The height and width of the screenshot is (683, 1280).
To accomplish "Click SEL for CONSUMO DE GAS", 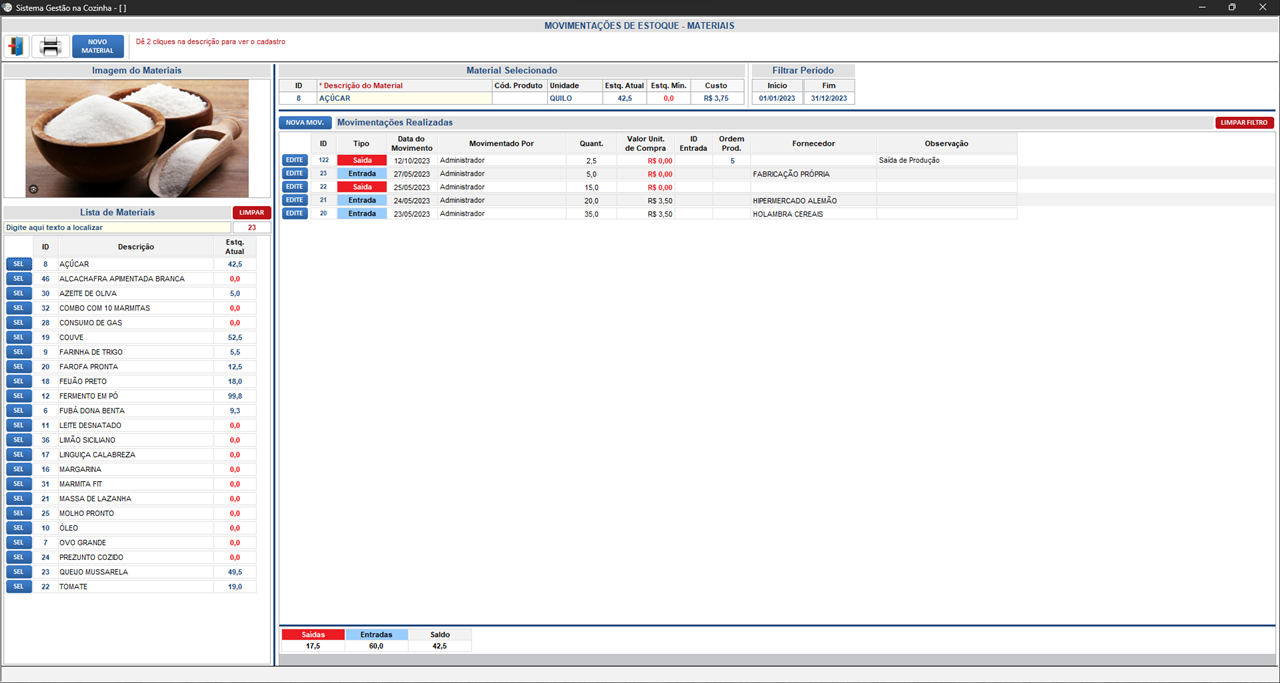I will (19, 323).
